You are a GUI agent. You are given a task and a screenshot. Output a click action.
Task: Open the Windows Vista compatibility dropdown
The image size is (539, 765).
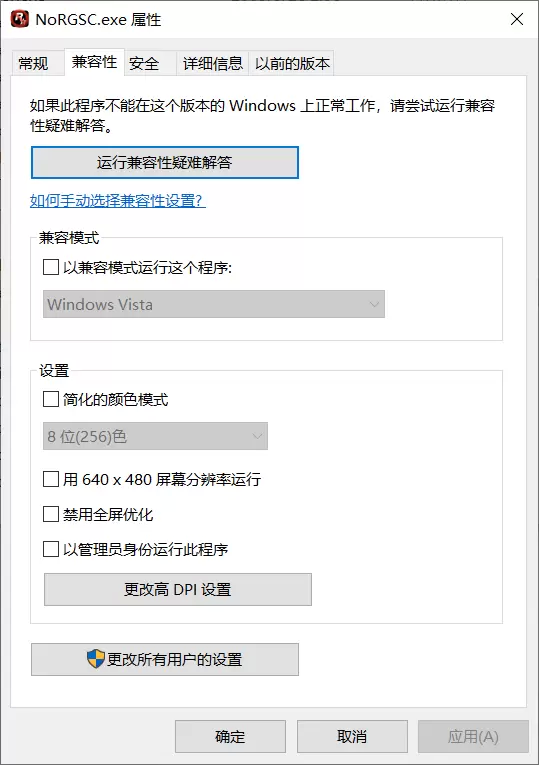pos(214,304)
